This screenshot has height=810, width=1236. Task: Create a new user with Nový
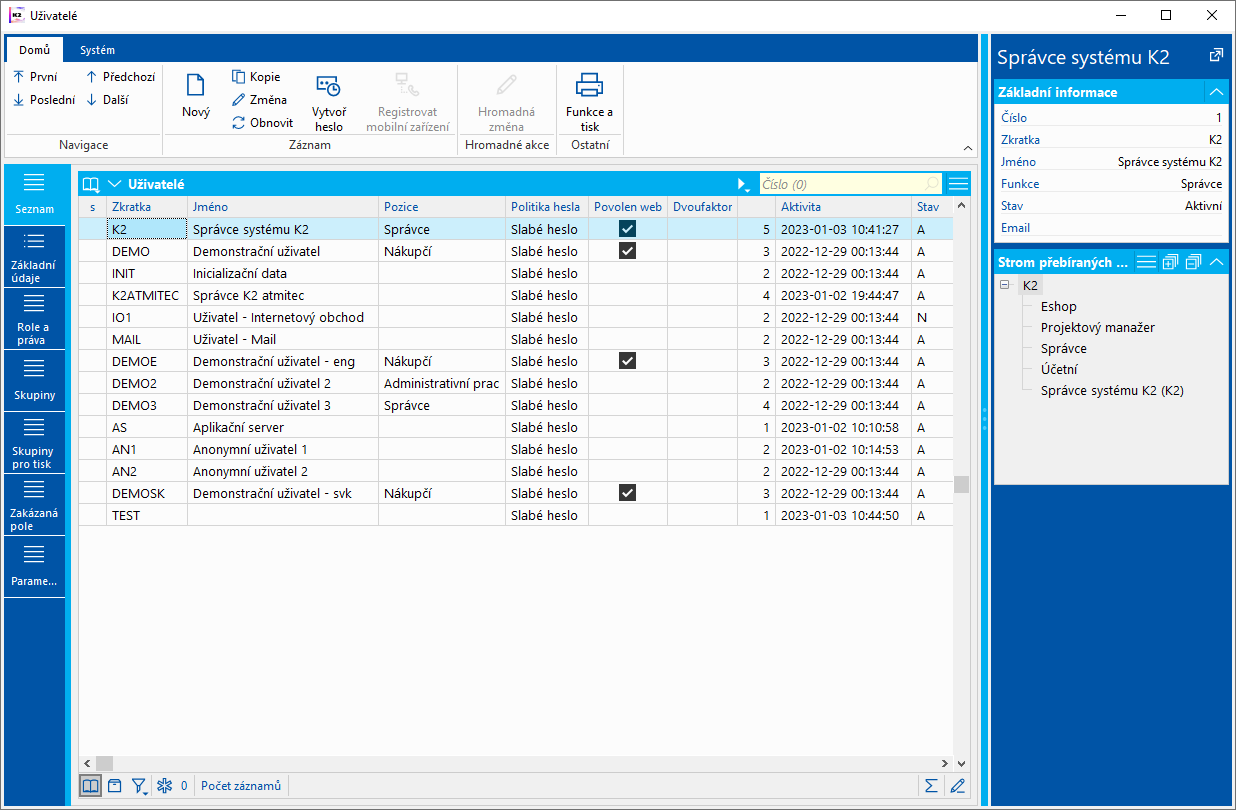point(196,97)
